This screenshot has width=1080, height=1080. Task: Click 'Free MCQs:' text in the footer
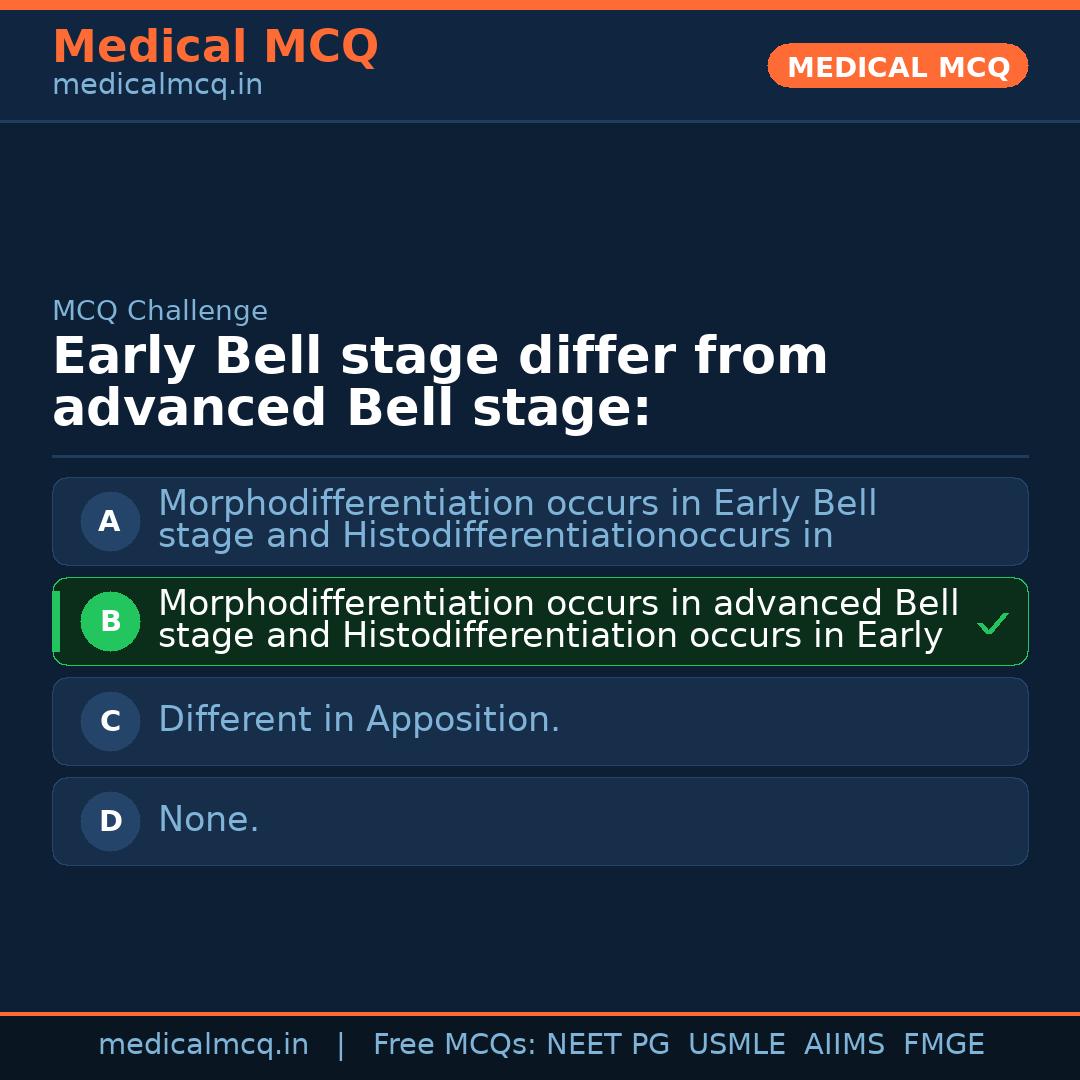point(455,1045)
